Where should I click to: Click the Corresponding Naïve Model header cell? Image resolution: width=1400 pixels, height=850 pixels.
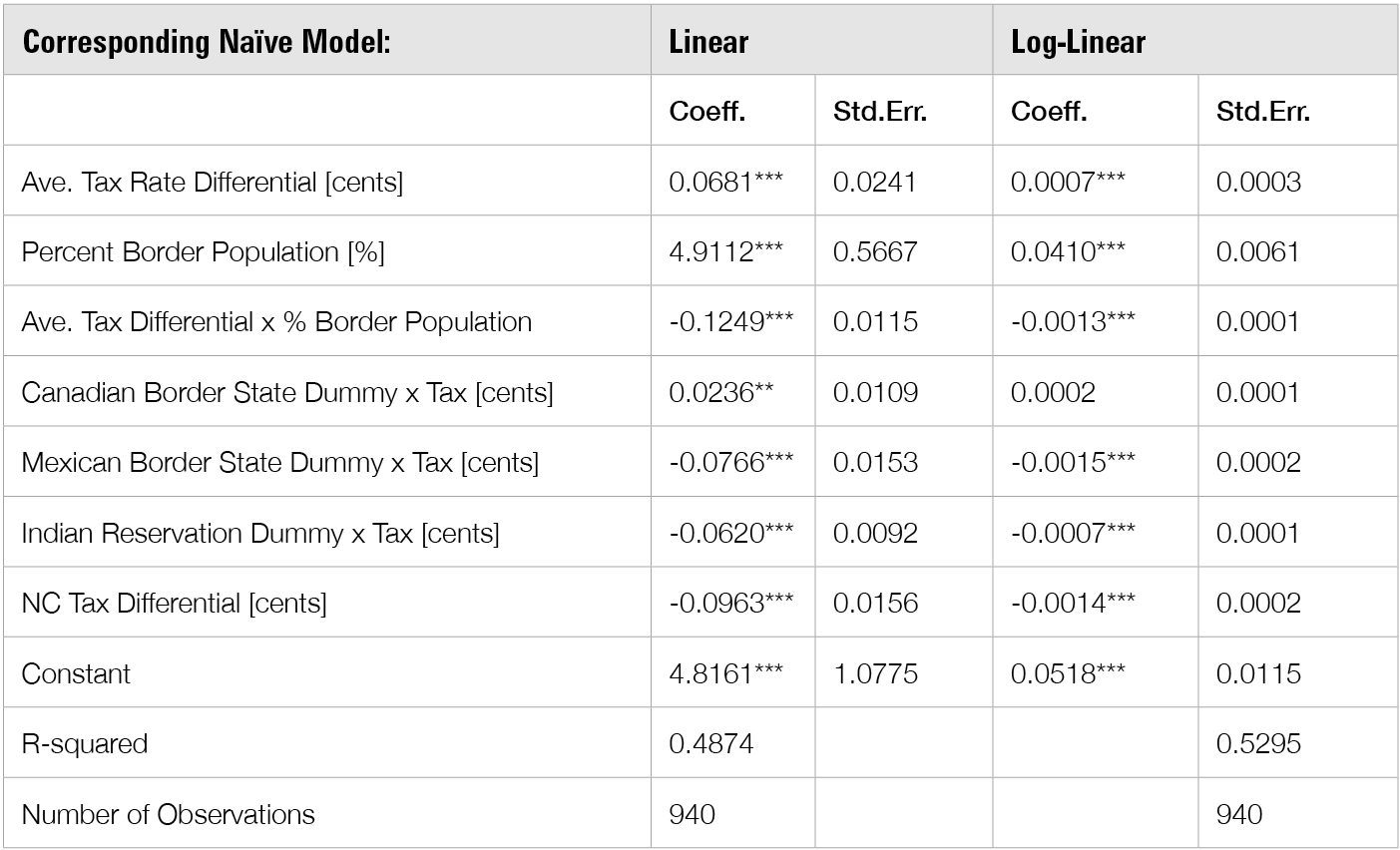[x=206, y=42]
